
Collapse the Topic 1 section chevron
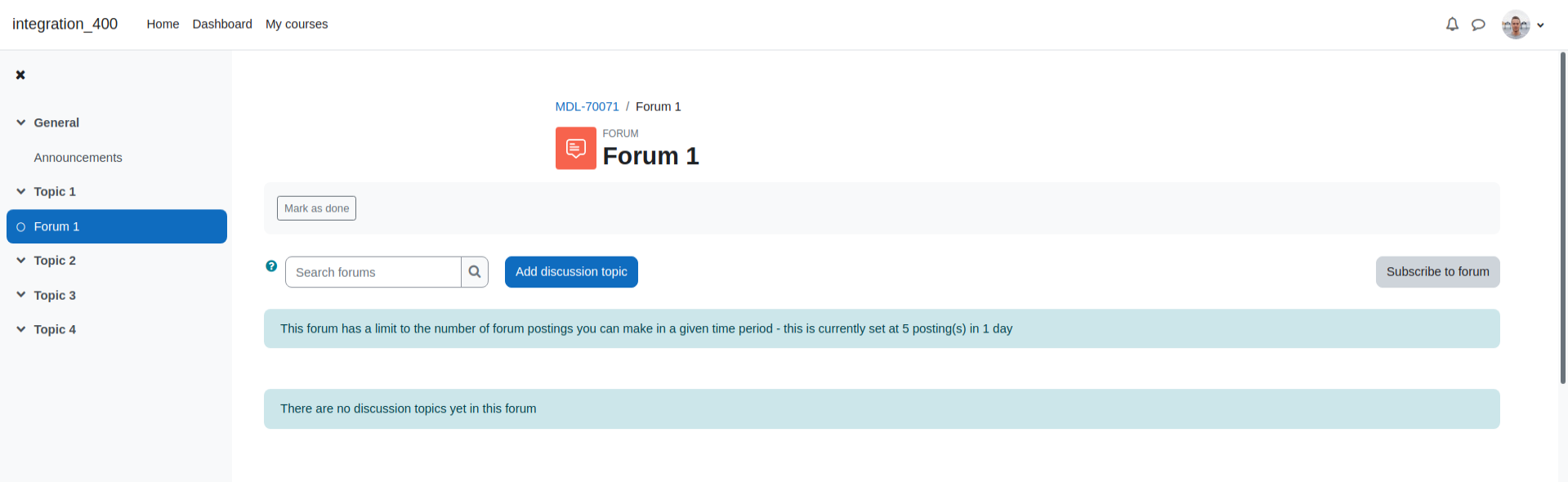click(x=20, y=191)
